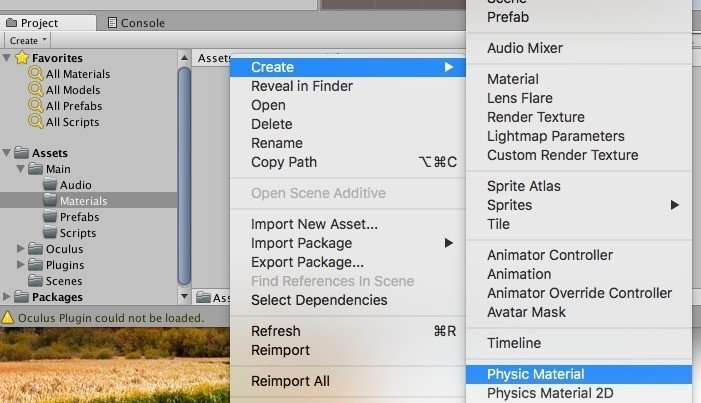Click the All Scripts search icon
The image size is (701, 403).
(36, 122)
